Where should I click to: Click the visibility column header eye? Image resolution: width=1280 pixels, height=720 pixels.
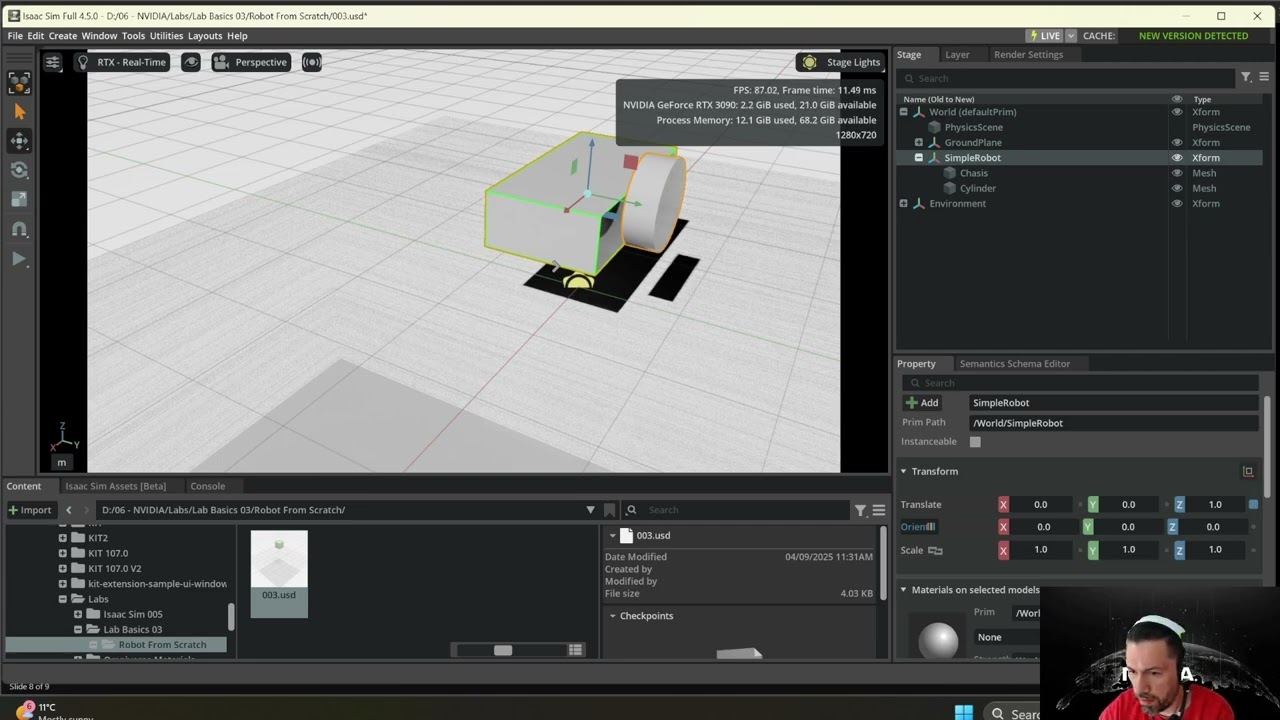tap(1176, 99)
